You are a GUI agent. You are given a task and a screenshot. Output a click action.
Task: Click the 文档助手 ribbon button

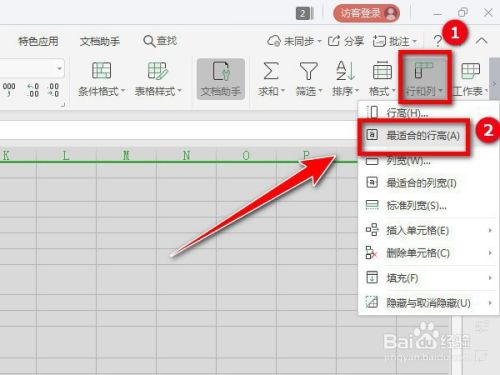click(x=221, y=79)
